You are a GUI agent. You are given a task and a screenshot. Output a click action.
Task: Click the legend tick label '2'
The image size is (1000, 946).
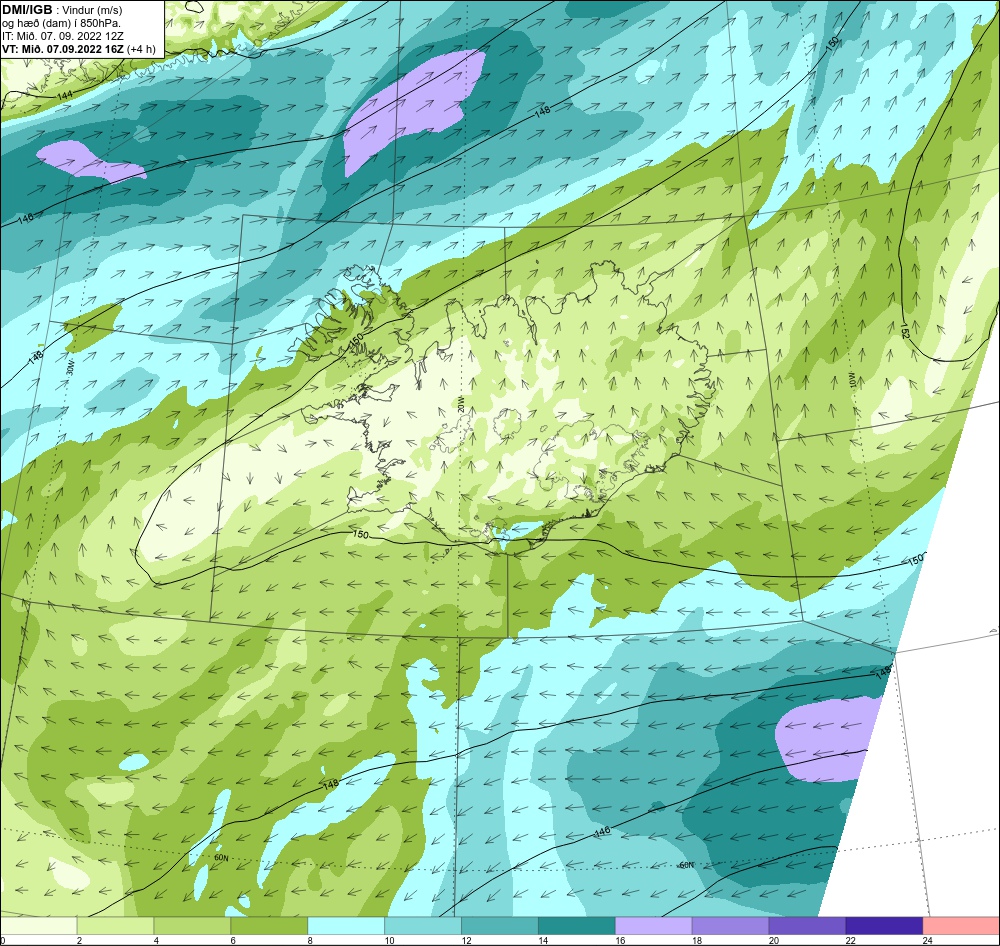tap(80, 940)
